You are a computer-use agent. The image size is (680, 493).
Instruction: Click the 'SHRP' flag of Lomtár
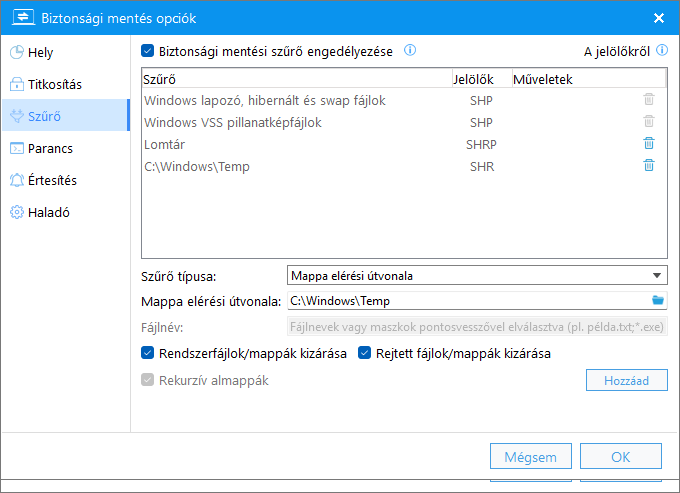coord(481,144)
